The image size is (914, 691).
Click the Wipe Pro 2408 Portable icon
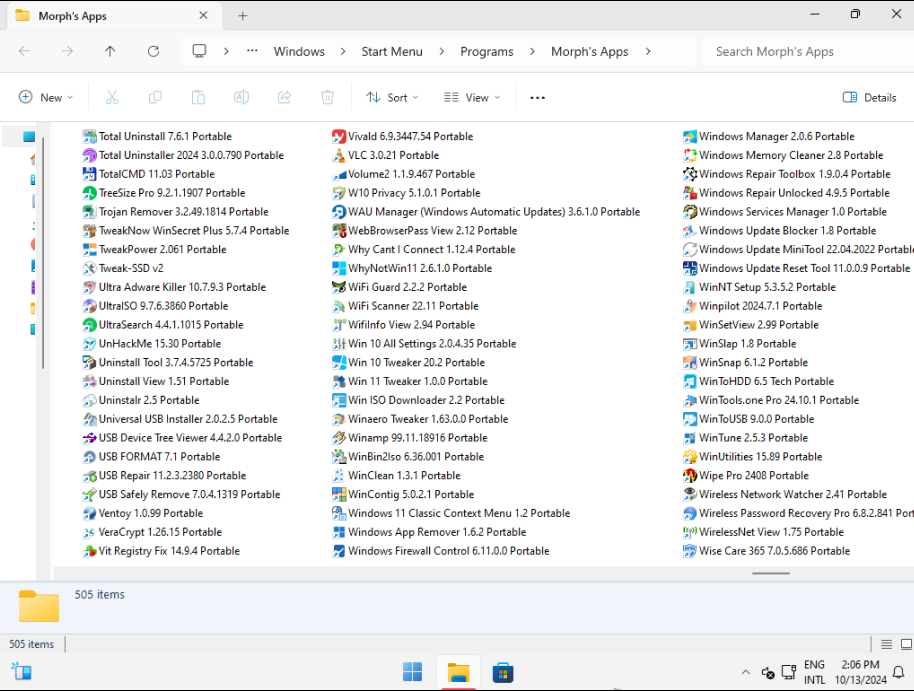[x=690, y=476]
